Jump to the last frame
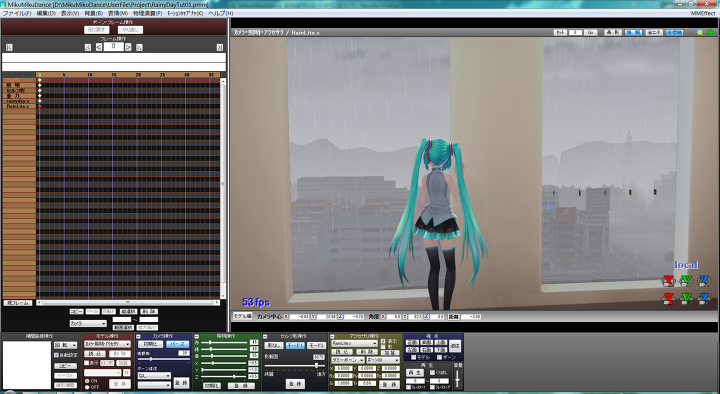Viewport: 720px width, 394px height. pyautogui.click(x=219, y=47)
